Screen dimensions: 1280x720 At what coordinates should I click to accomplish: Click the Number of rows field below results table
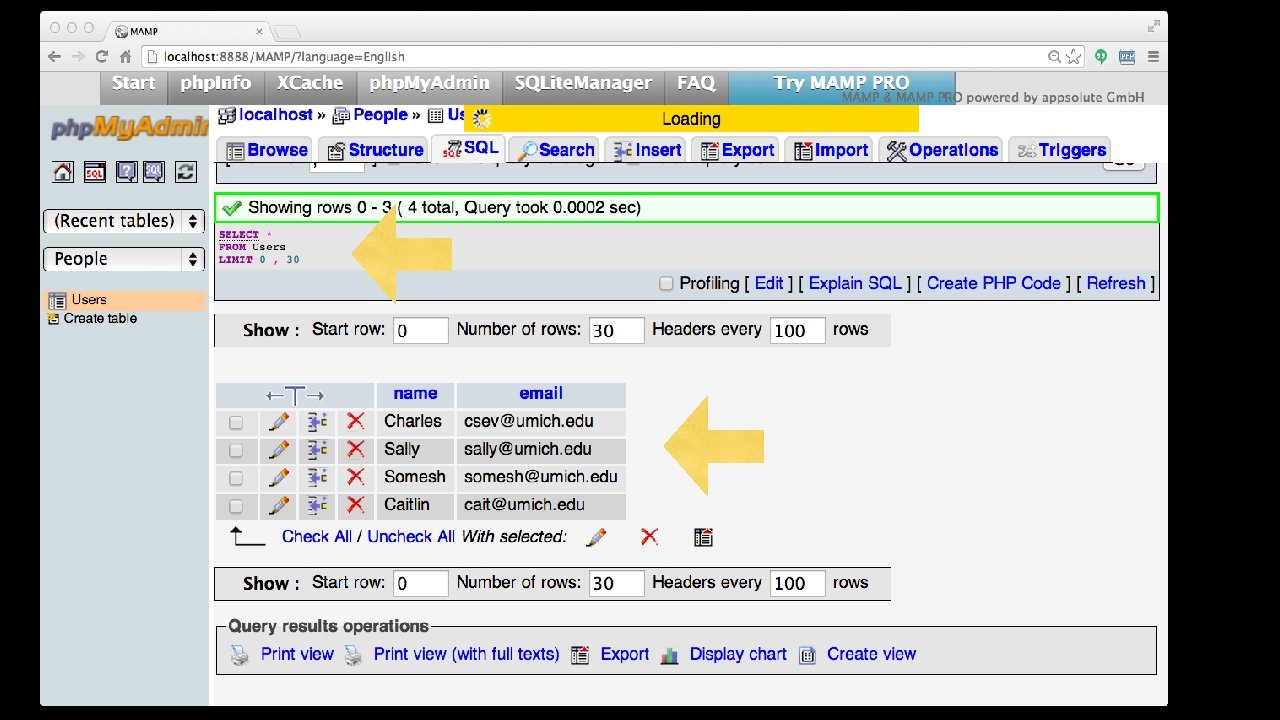click(616, 583)
